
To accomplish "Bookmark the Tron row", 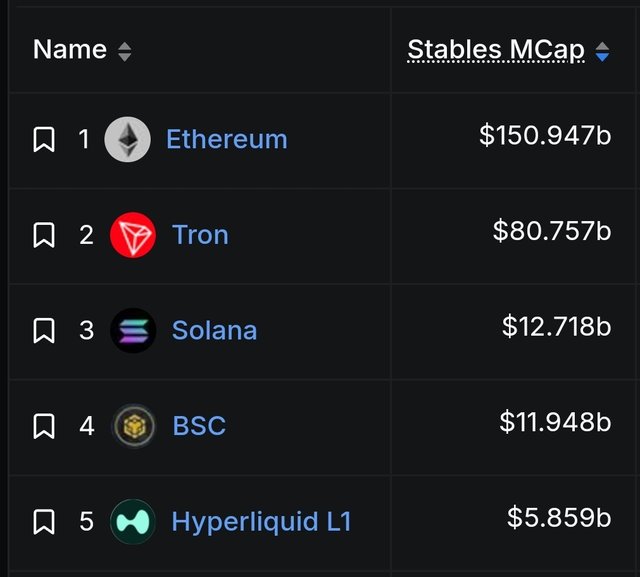I will point(44,235).
